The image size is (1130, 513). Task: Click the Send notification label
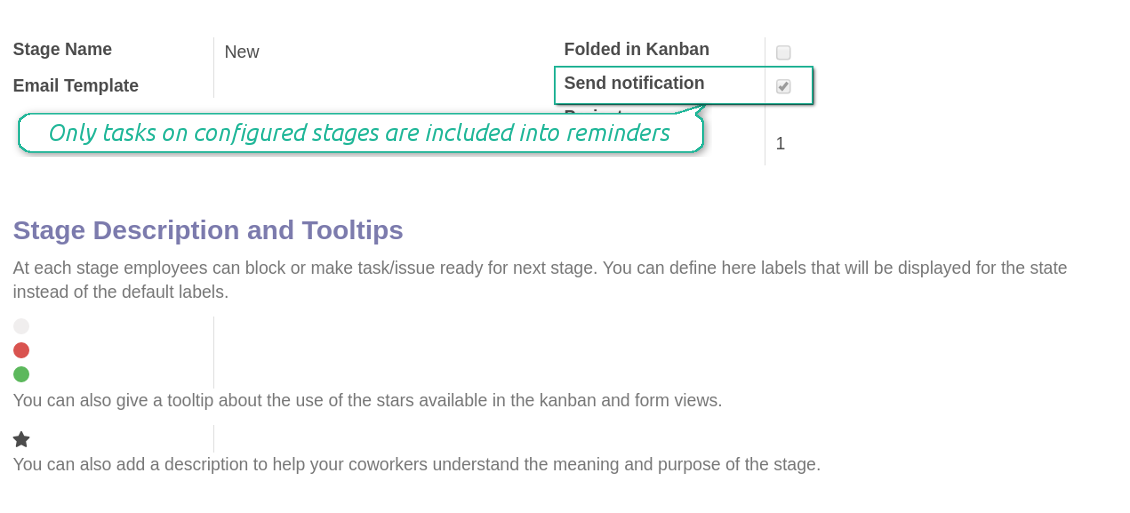(x=634, y=83)
